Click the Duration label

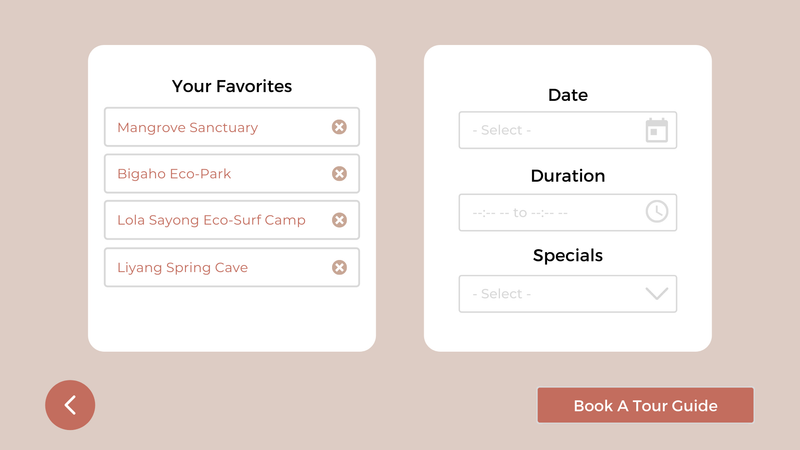[x=568, y=176]
